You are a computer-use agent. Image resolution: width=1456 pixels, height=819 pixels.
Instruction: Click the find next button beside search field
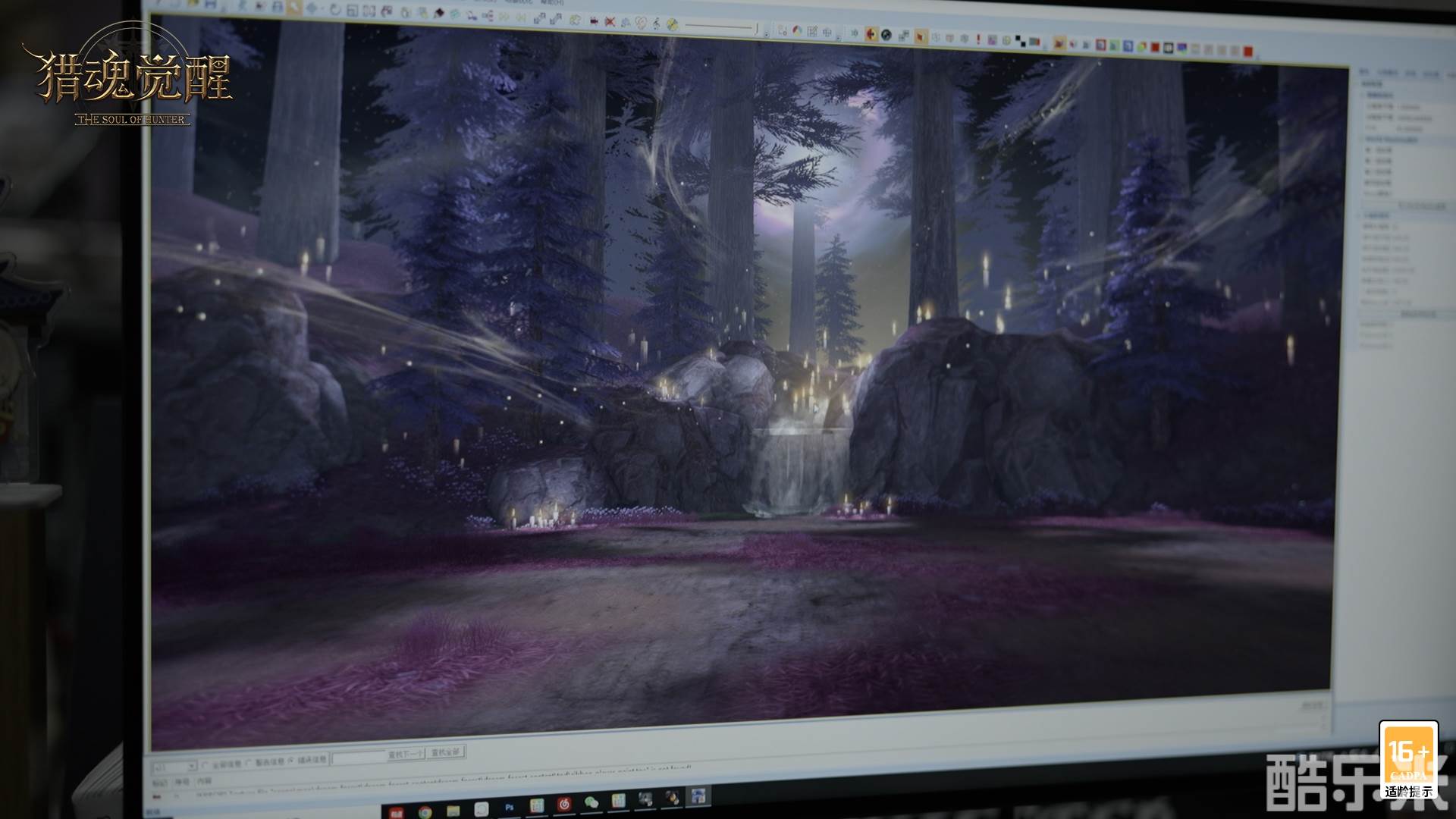(405, 755)
